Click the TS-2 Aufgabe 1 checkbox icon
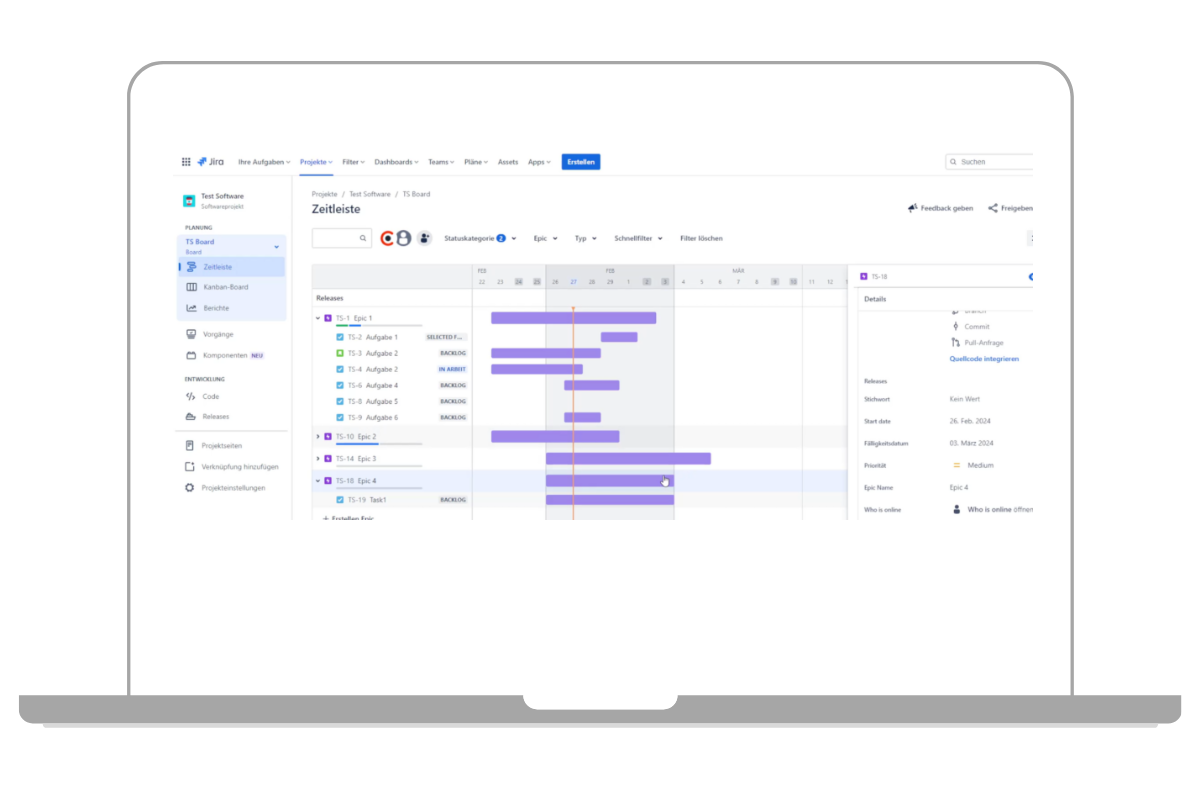This screenshot has height=790, width=1200. pyautogui.click(x=340, y=337)
